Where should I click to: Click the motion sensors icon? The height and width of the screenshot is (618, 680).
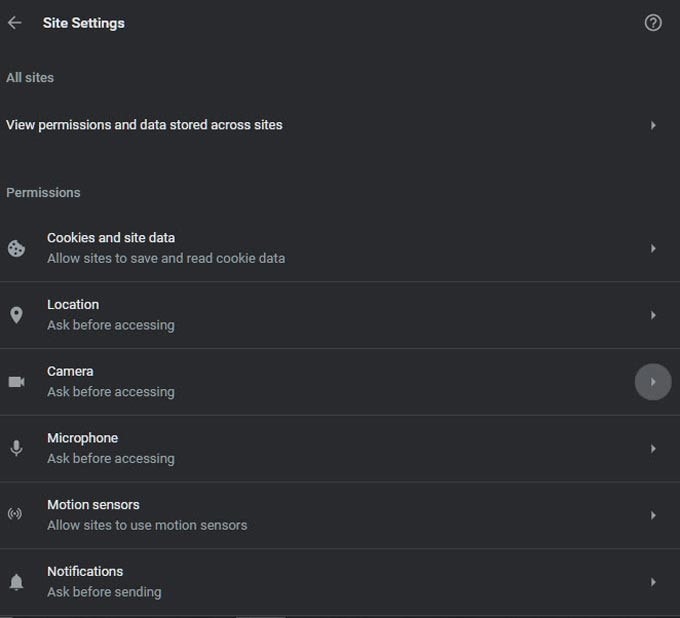coord(15,514)
